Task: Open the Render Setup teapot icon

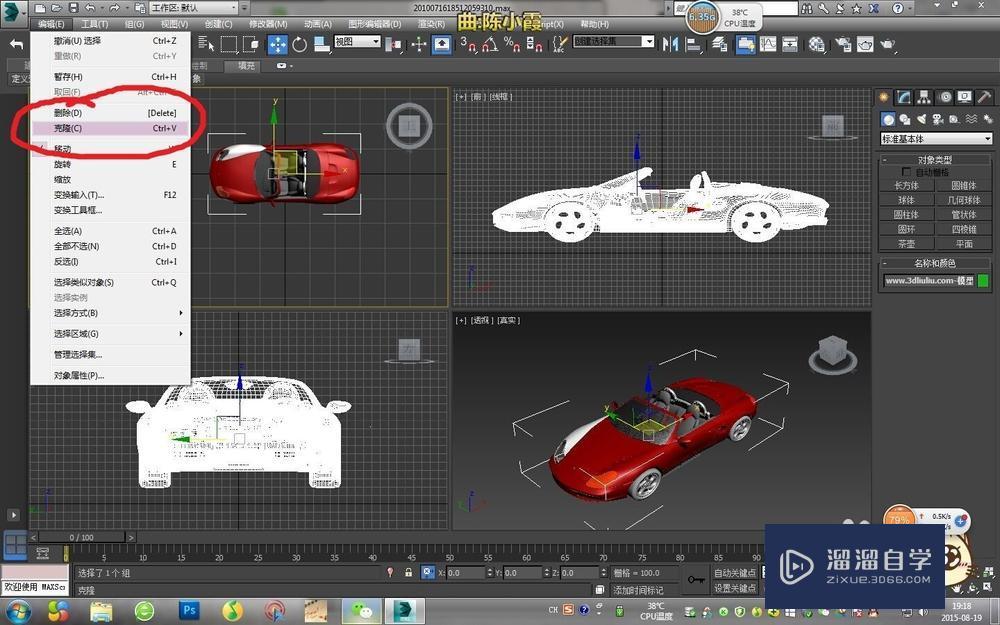Action: click(x=841, y=44)
